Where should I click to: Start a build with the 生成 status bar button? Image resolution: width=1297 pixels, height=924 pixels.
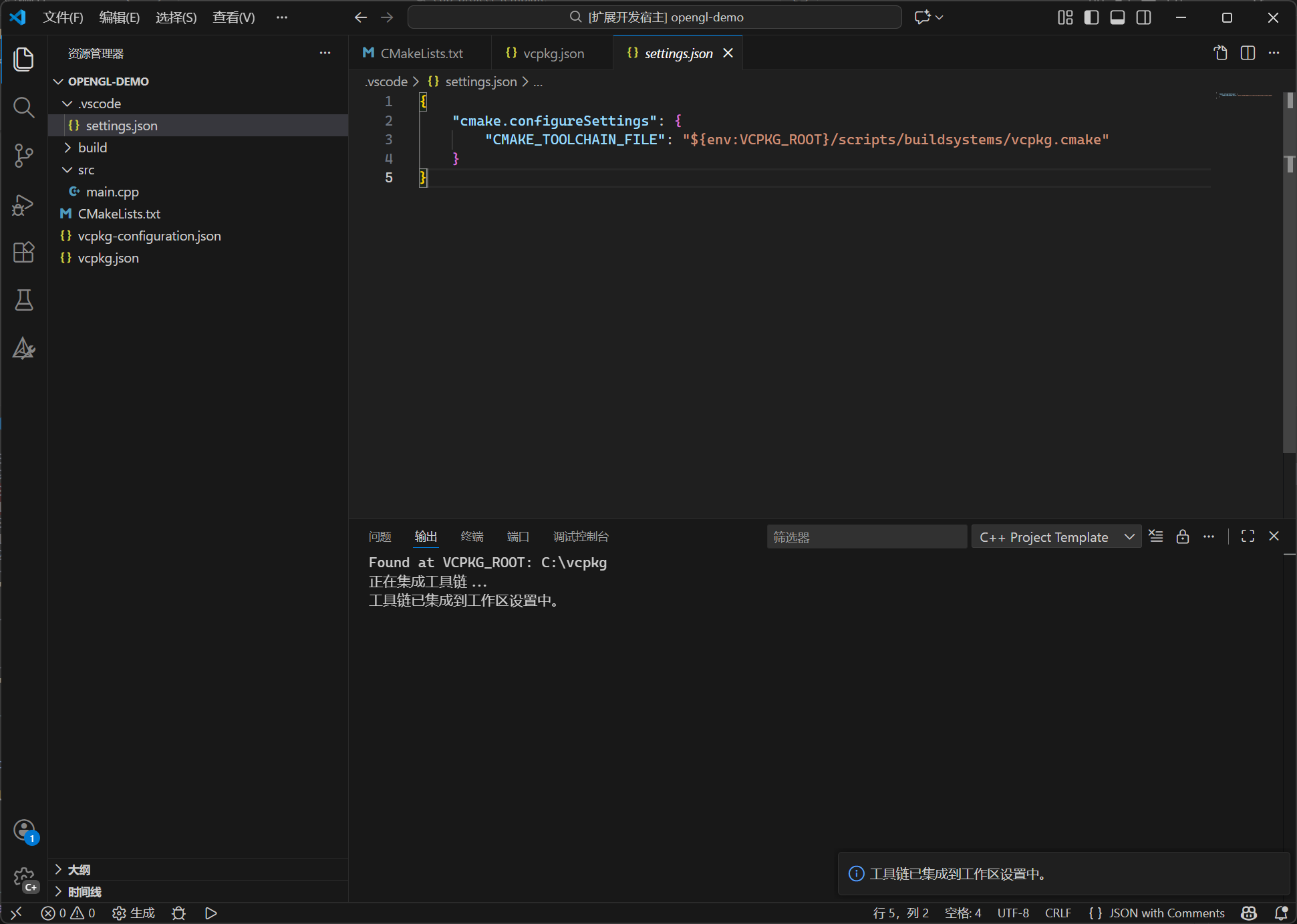point(133,913)
